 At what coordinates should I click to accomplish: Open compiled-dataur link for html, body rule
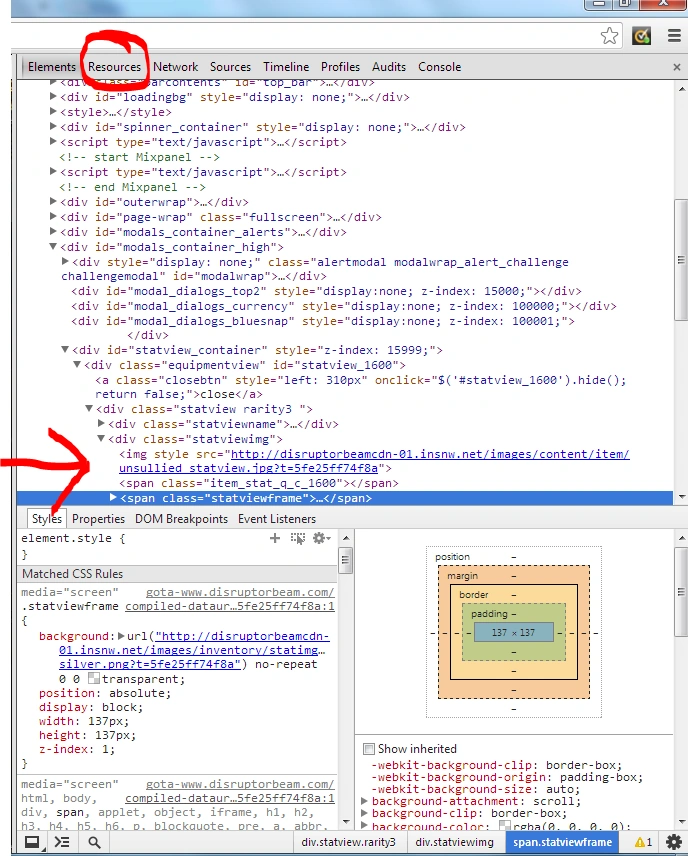pos(230,798)
